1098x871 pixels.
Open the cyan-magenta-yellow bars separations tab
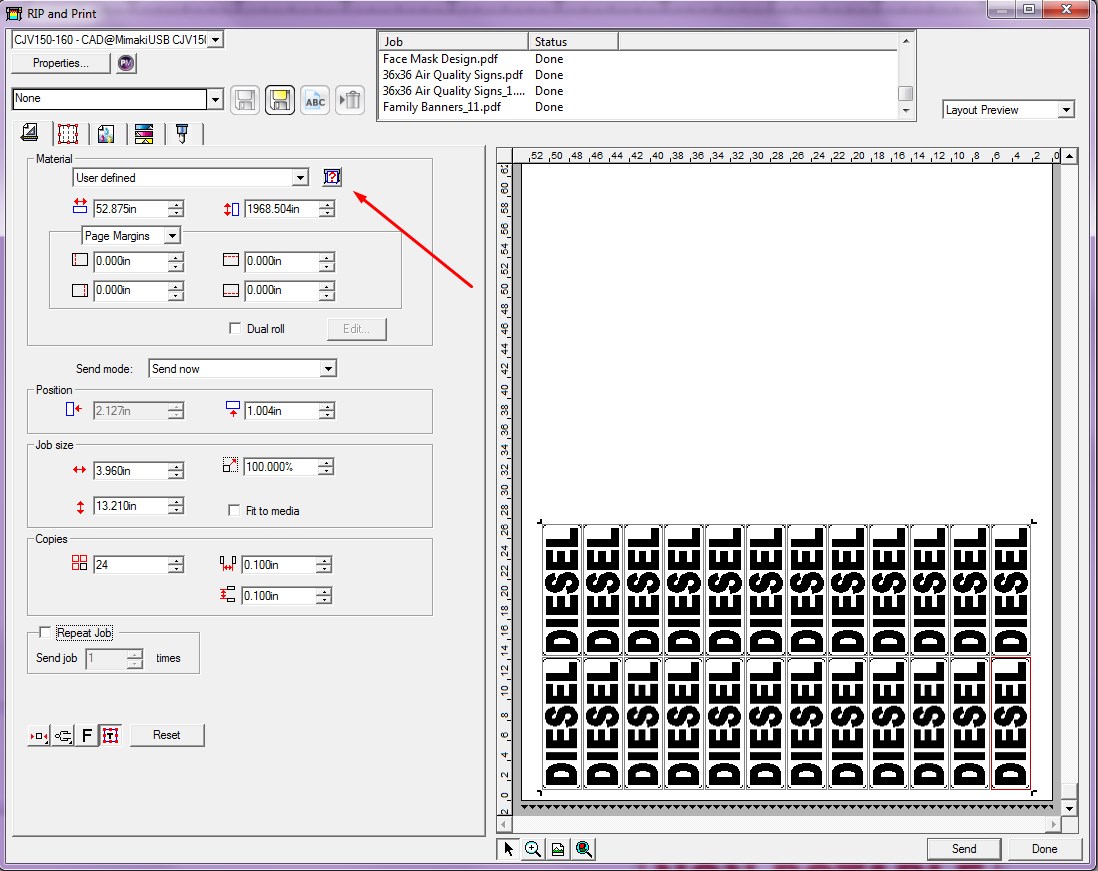[144, 133]
